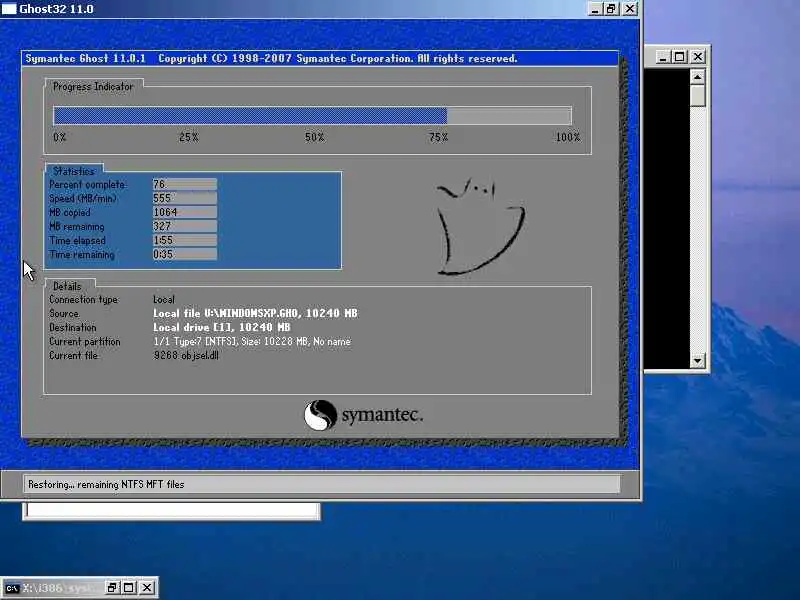
Task: Minimize the Ghost32 11.0 window
Action: coord(595,9)
